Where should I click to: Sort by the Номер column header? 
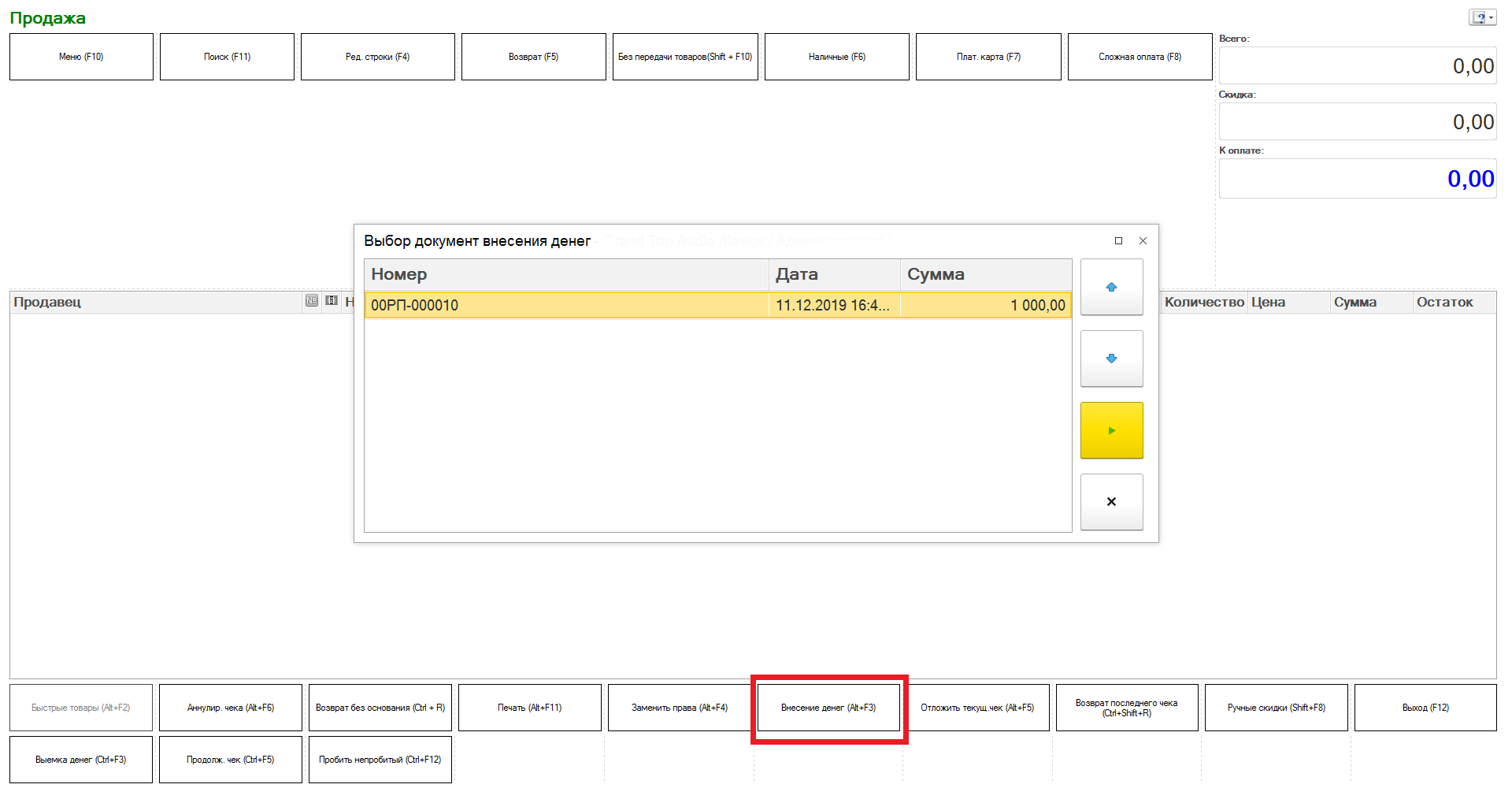565,275
